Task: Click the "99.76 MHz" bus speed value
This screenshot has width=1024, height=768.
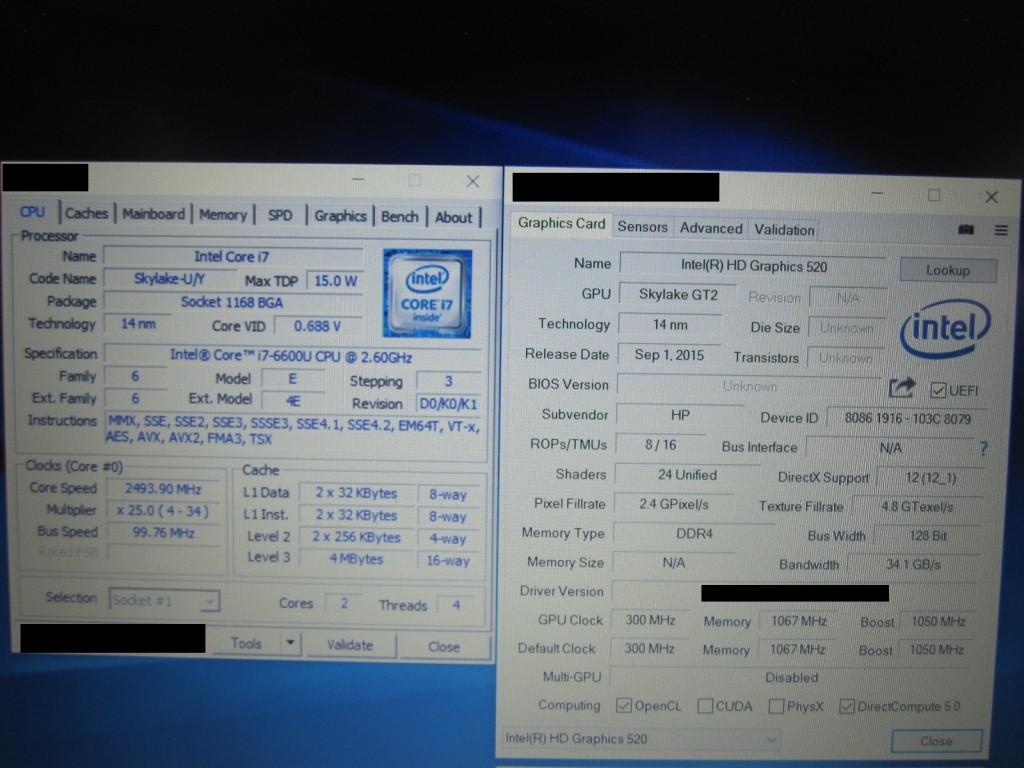Action: [x=163, y=533]
